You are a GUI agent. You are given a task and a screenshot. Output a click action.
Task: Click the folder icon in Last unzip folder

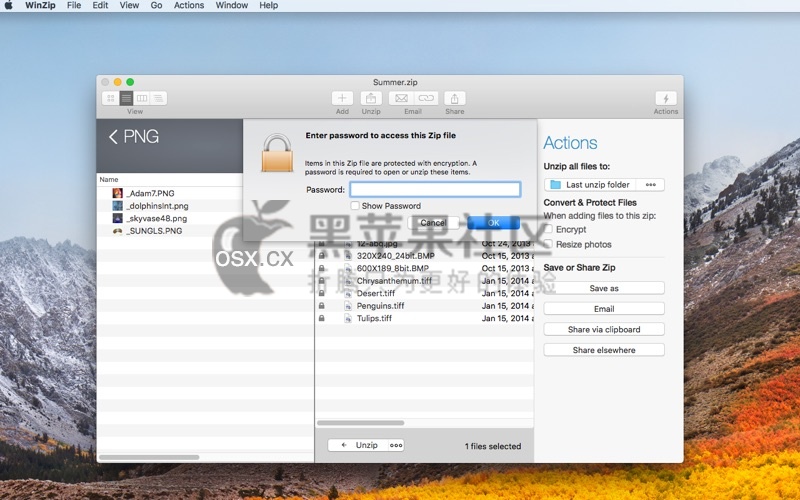pos(556,185)
